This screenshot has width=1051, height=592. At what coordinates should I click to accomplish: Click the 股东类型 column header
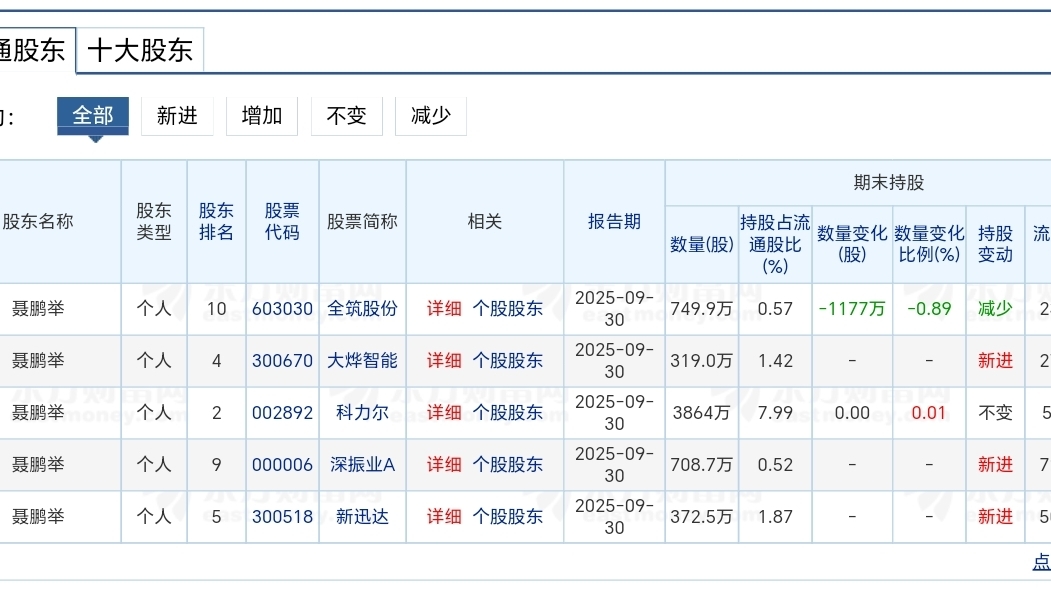coord(154,222)
